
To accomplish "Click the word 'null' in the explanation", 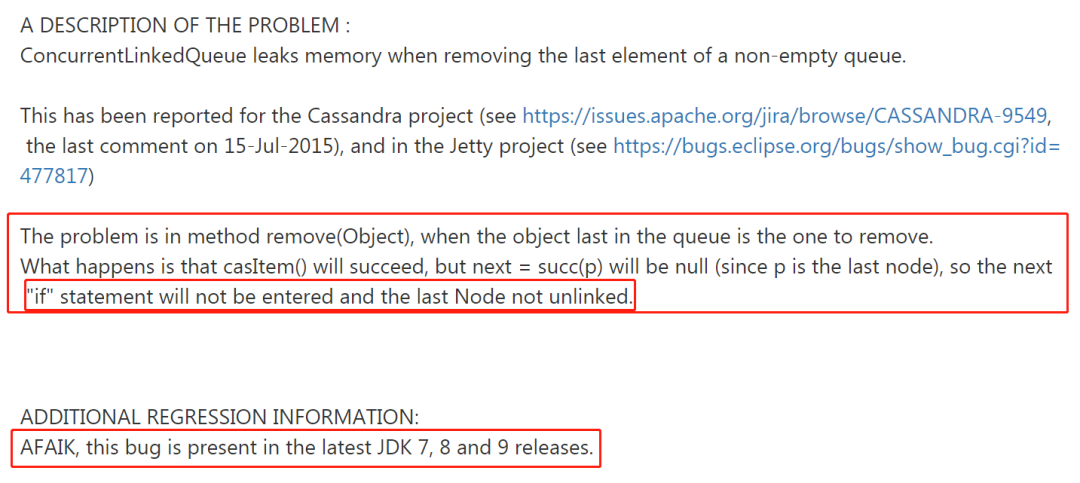I will pos(656,267).
